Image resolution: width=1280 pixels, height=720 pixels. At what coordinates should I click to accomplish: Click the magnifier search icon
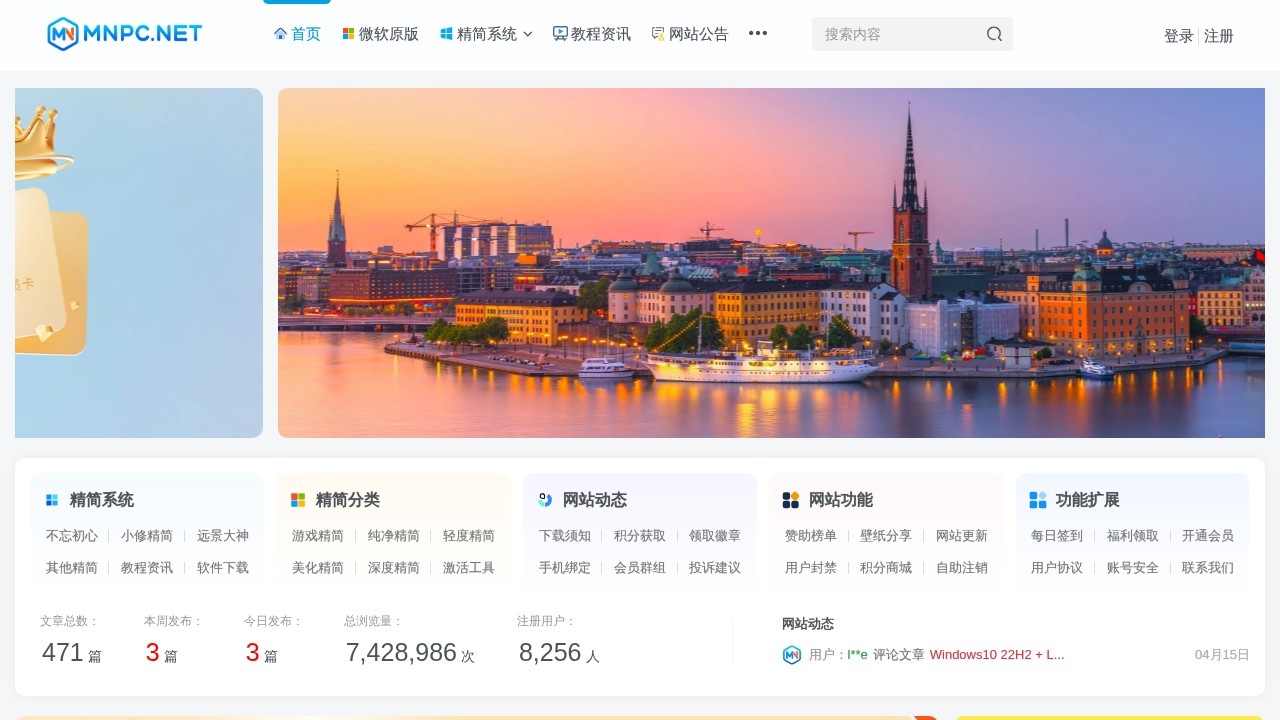[x=994, y=33]
